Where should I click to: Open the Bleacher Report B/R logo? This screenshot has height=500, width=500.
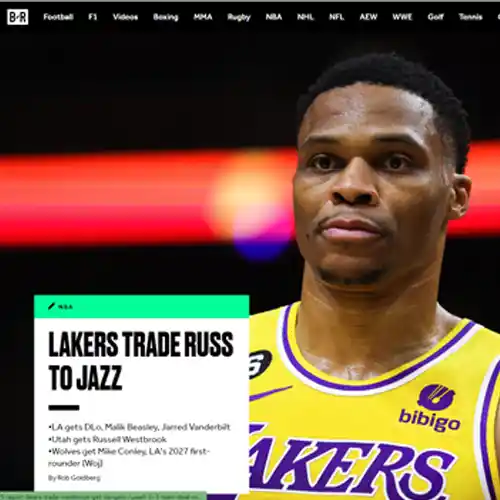(18, 17)
